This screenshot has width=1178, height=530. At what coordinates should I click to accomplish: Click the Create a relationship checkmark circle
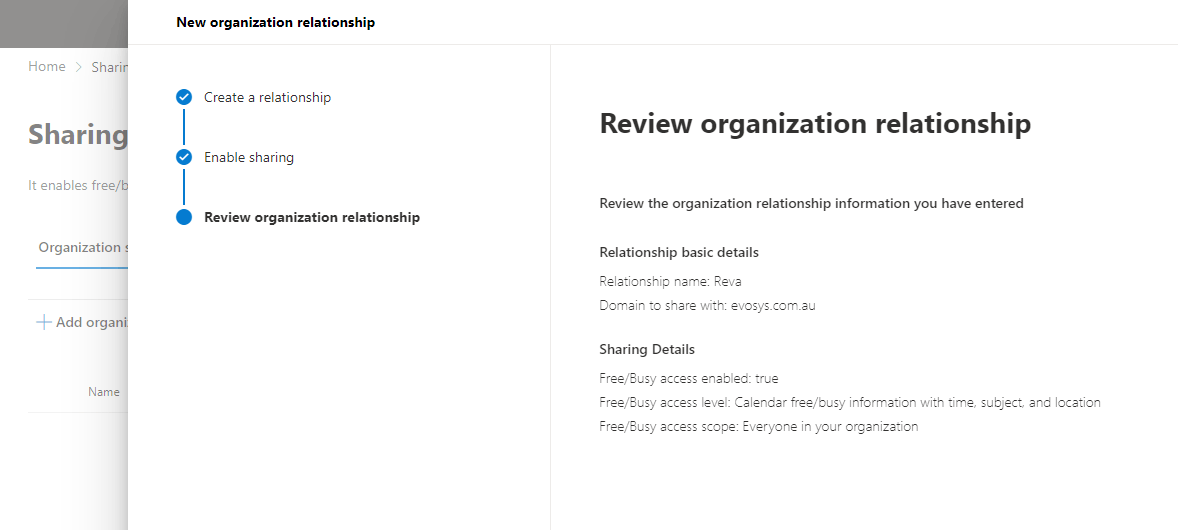point(184,98)
